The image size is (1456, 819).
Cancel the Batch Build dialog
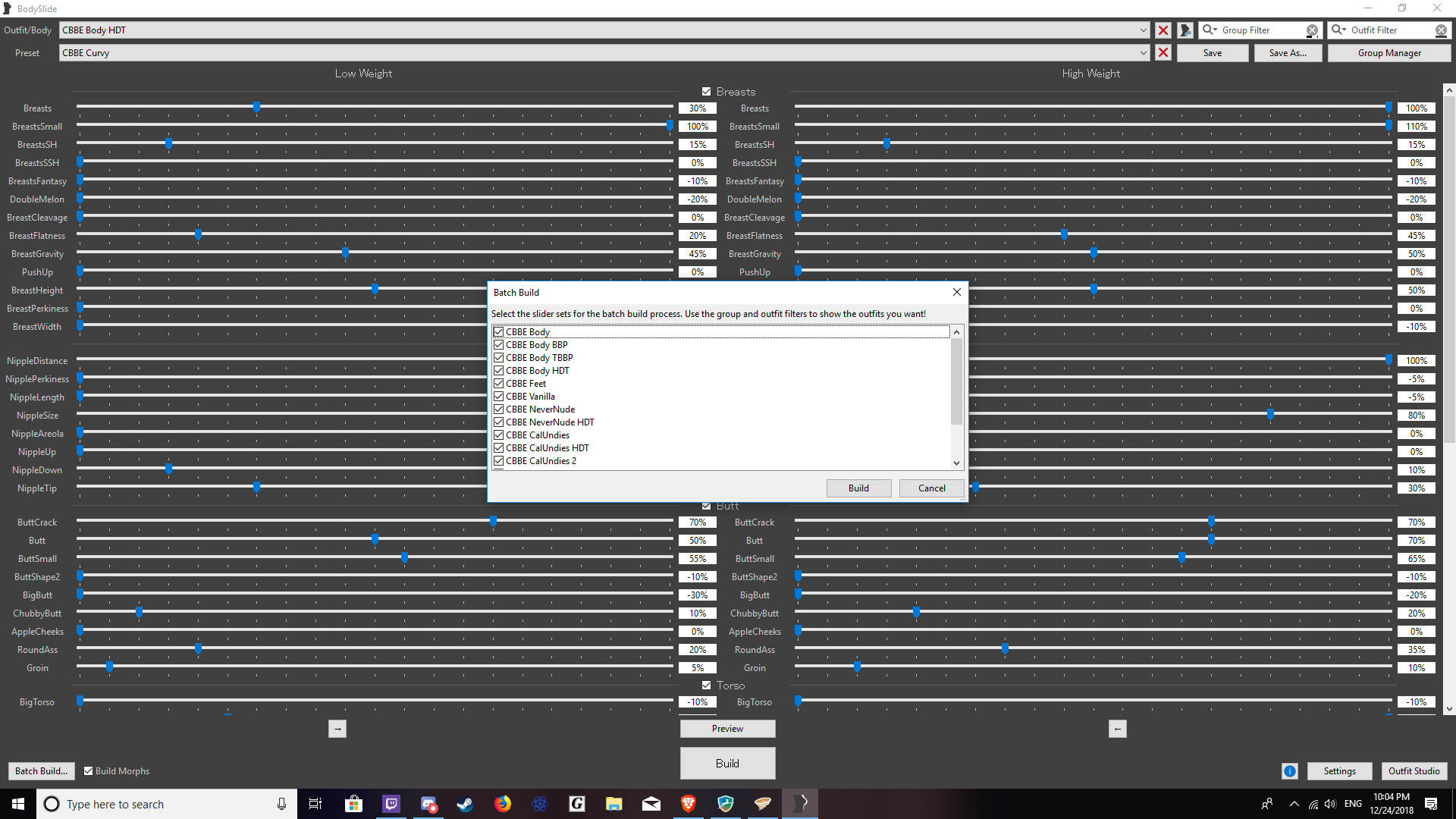point(932,488)
